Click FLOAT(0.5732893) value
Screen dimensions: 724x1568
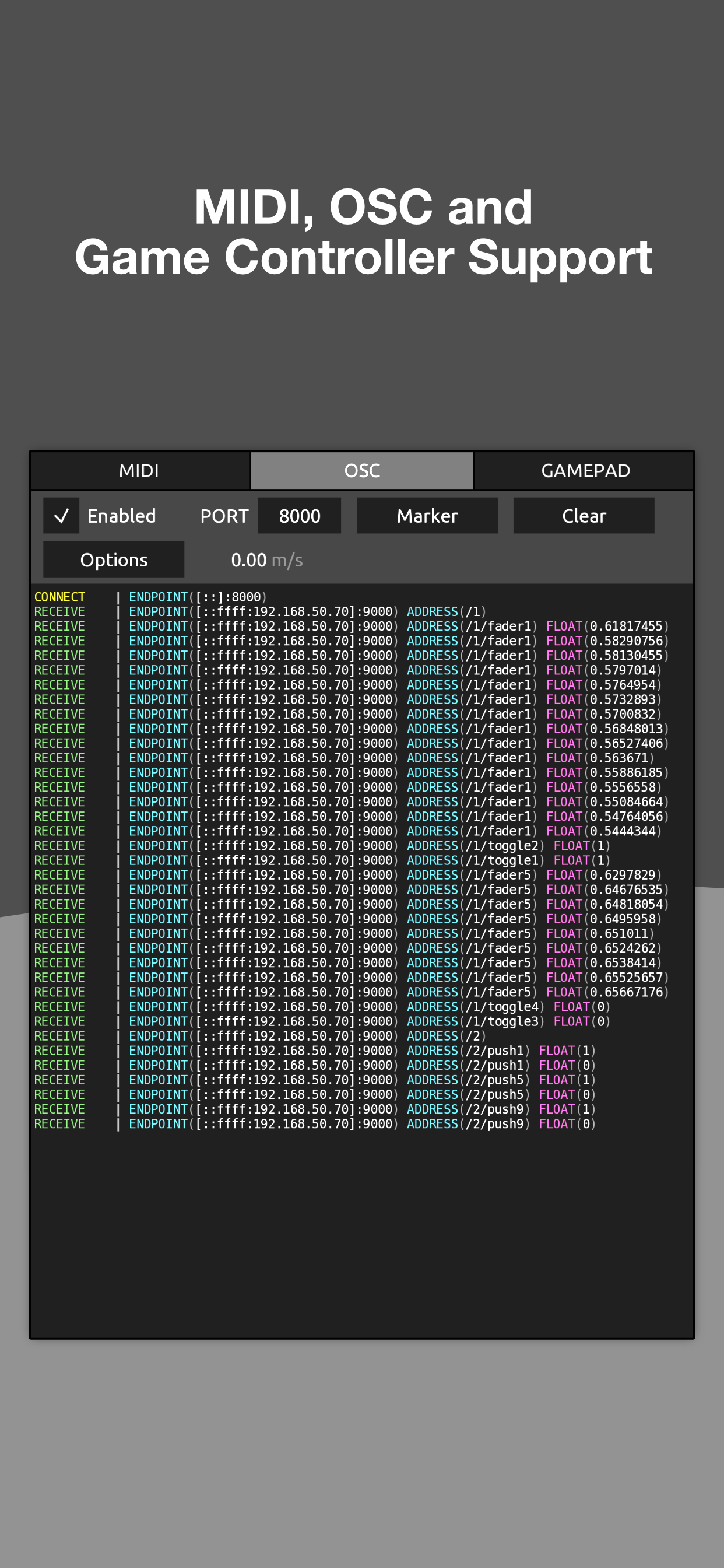(x=603, y=699)
